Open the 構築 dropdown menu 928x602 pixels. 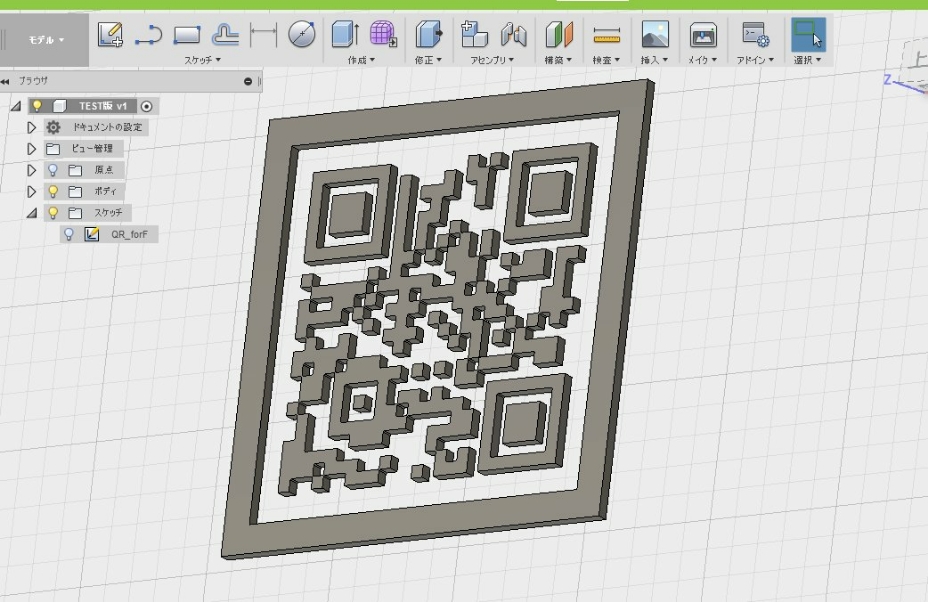558,60
